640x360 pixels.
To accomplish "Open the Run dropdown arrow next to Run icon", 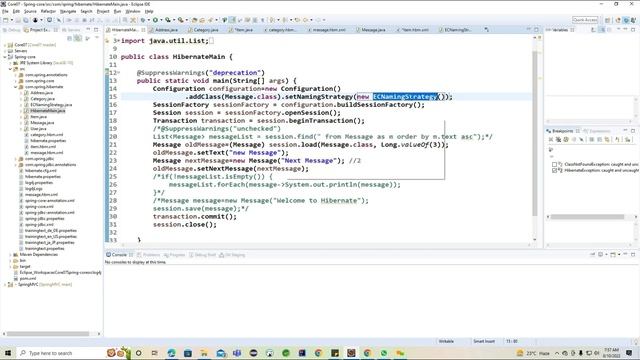I will pos(161,20).
